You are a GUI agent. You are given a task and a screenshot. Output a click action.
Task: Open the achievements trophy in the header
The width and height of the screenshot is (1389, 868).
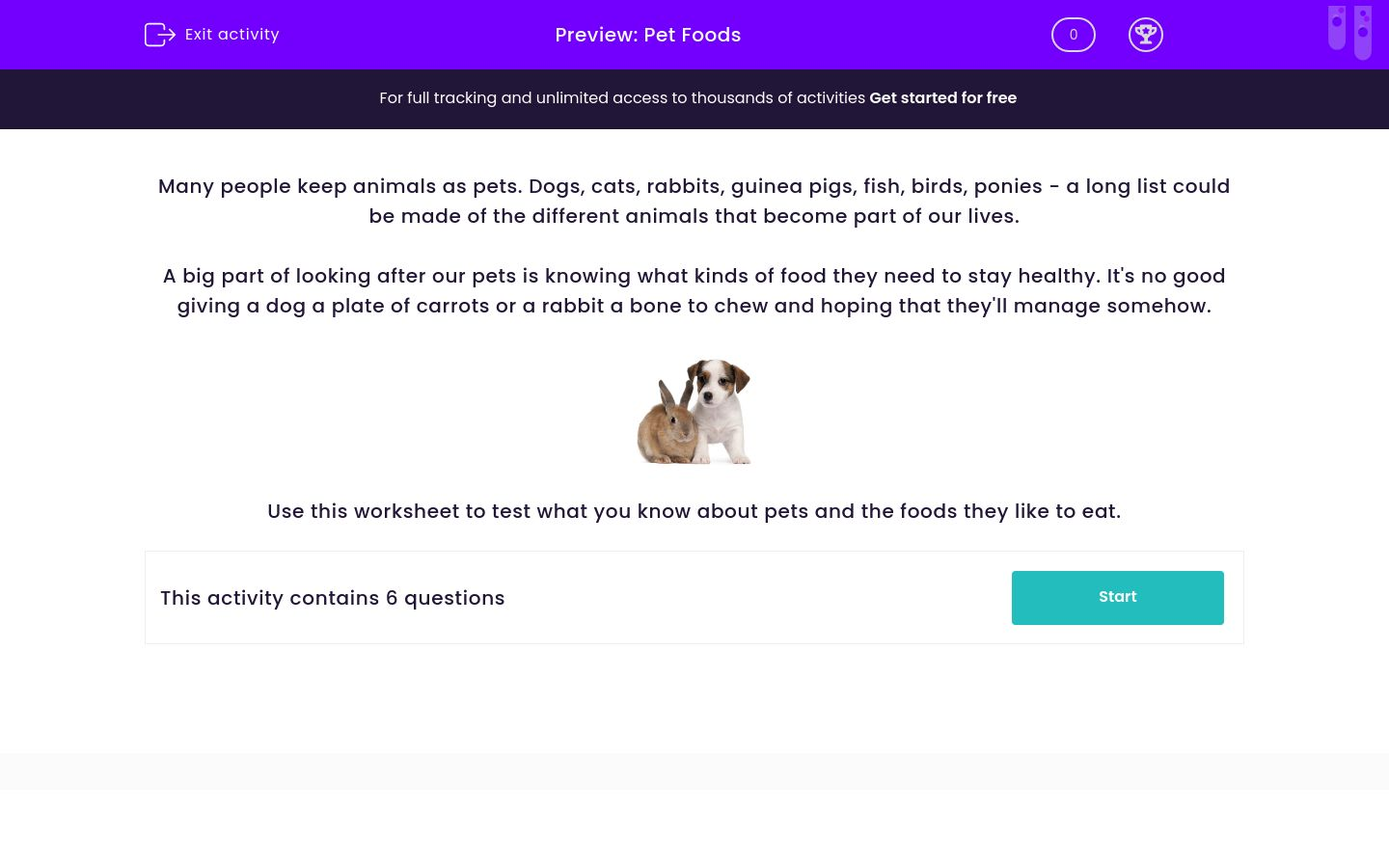pyautogui.click(x=1146, y=35)
